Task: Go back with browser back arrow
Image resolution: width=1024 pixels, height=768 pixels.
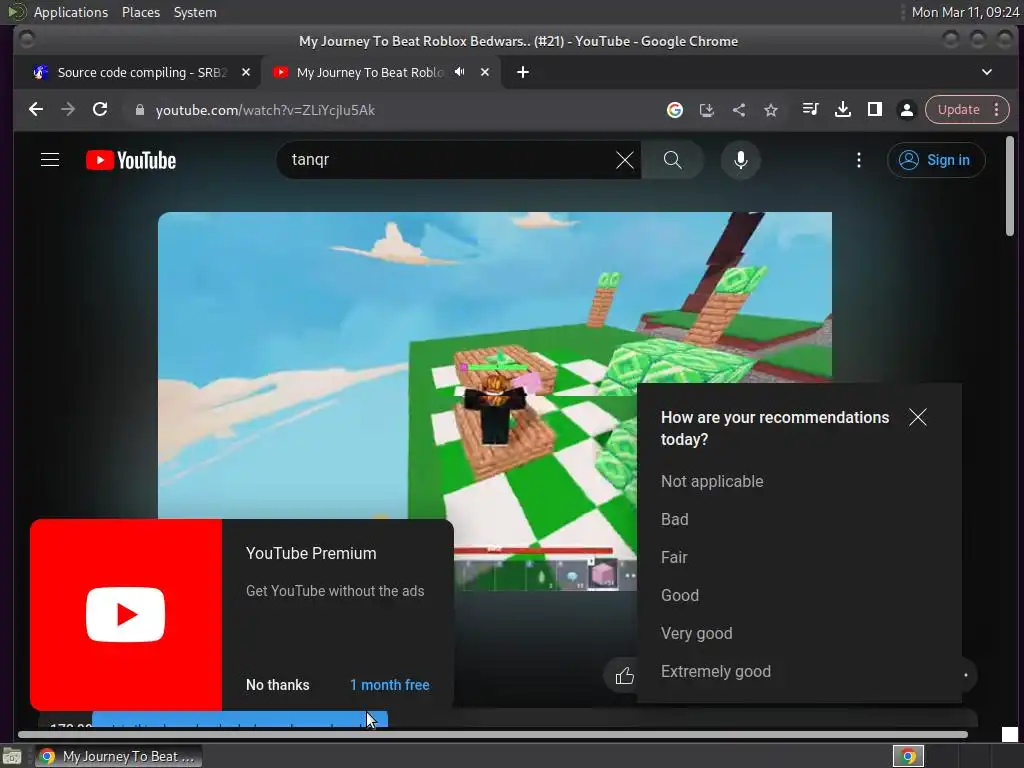Action: coord(36,110)
